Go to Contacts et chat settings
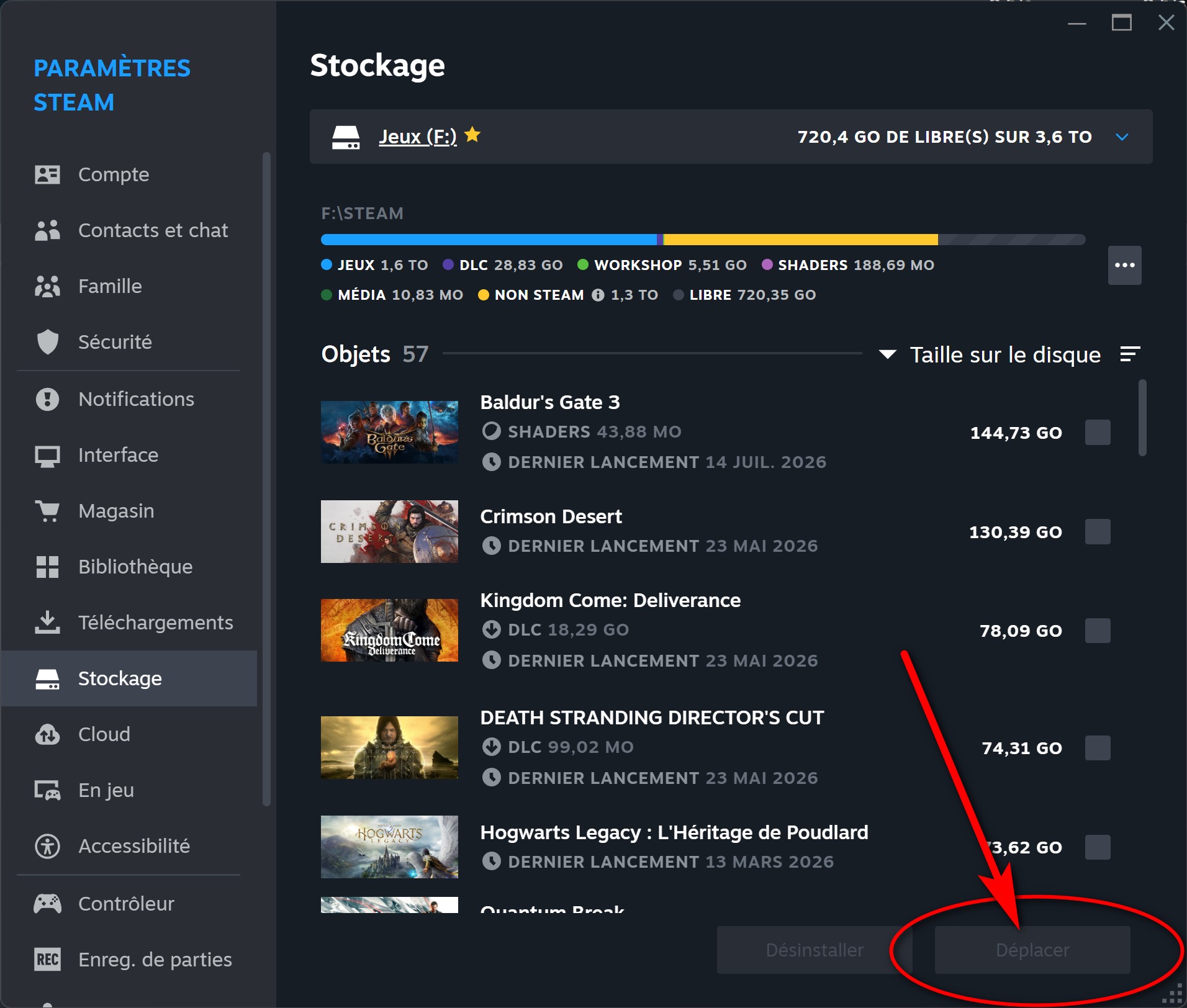 point(129,230)
